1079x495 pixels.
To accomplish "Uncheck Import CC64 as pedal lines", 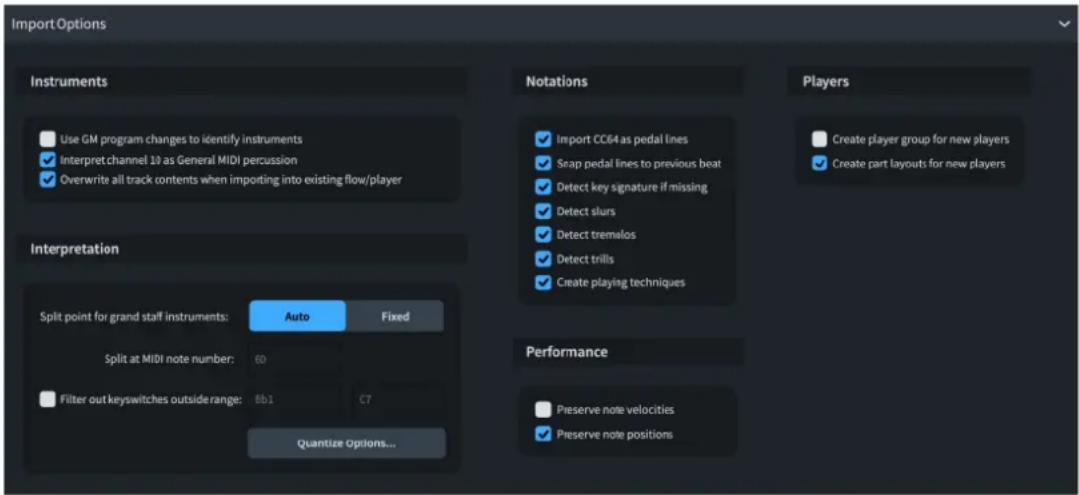I will click(x=543, y=139).
